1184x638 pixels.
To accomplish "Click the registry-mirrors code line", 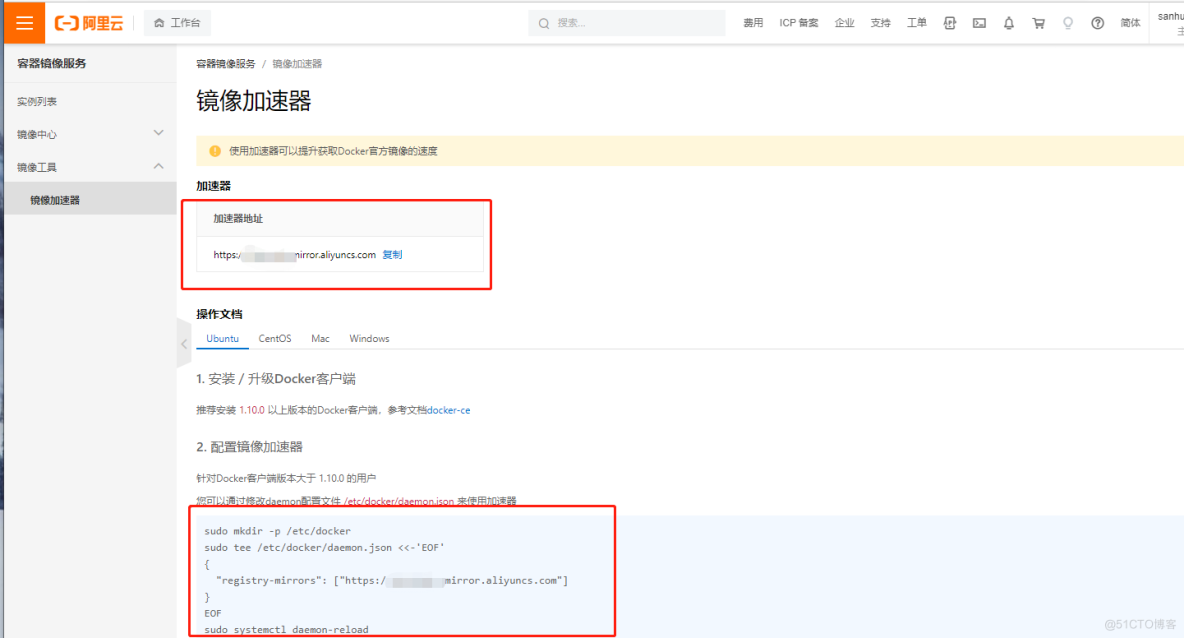I will pos(392,581).
